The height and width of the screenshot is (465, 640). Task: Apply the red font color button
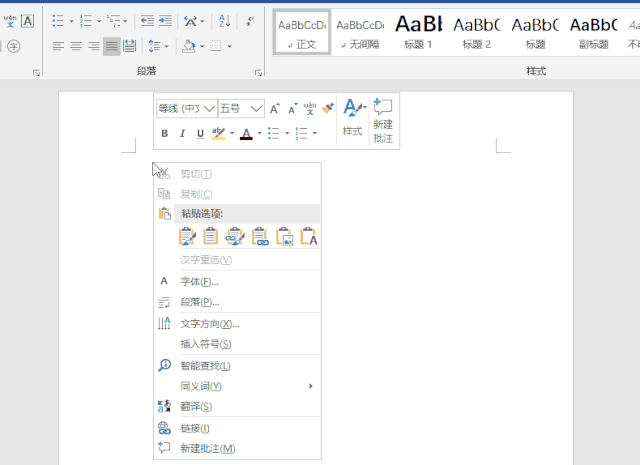pyautogui.click(x=245, y=133)
